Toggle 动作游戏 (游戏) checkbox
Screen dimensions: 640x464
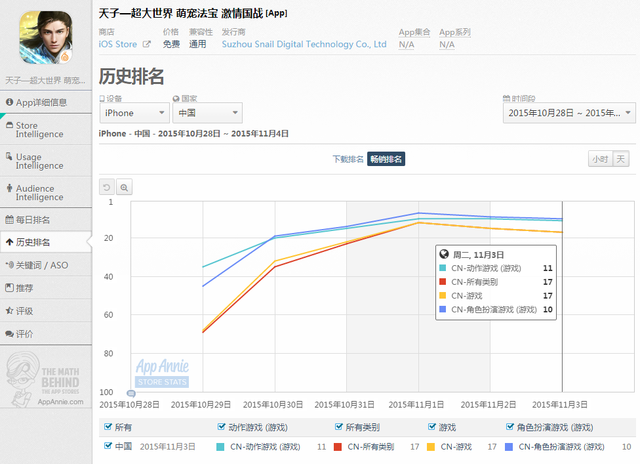point(221,427)
